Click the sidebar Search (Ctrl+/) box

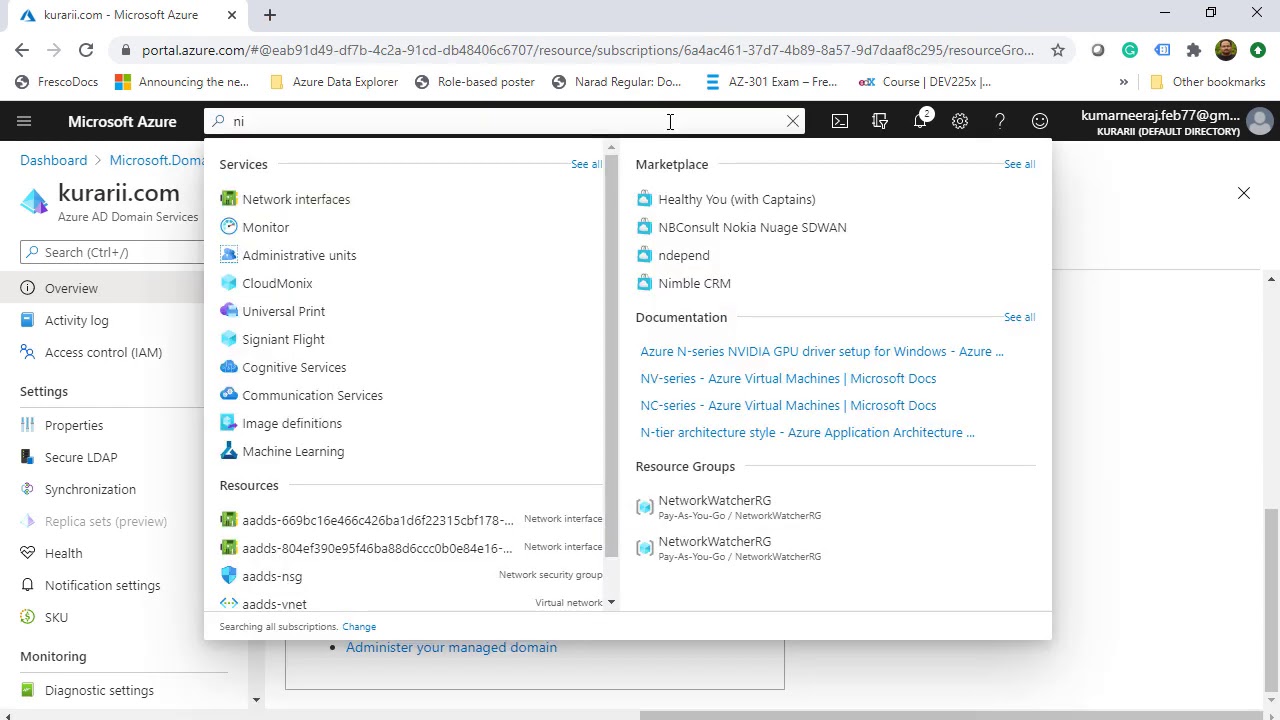[x=112, y=252]
